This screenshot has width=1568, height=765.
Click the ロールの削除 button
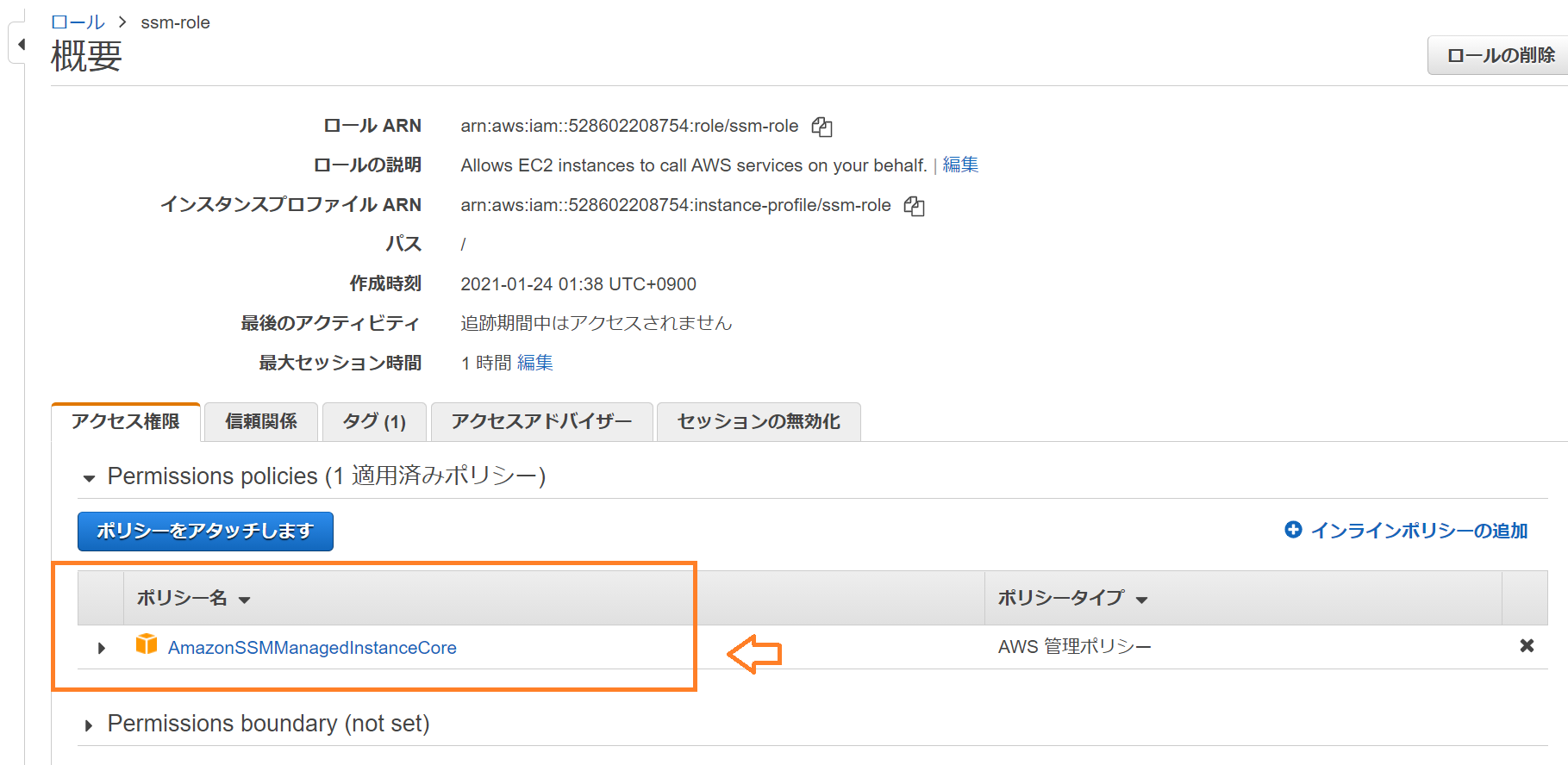pos(1500,55)
